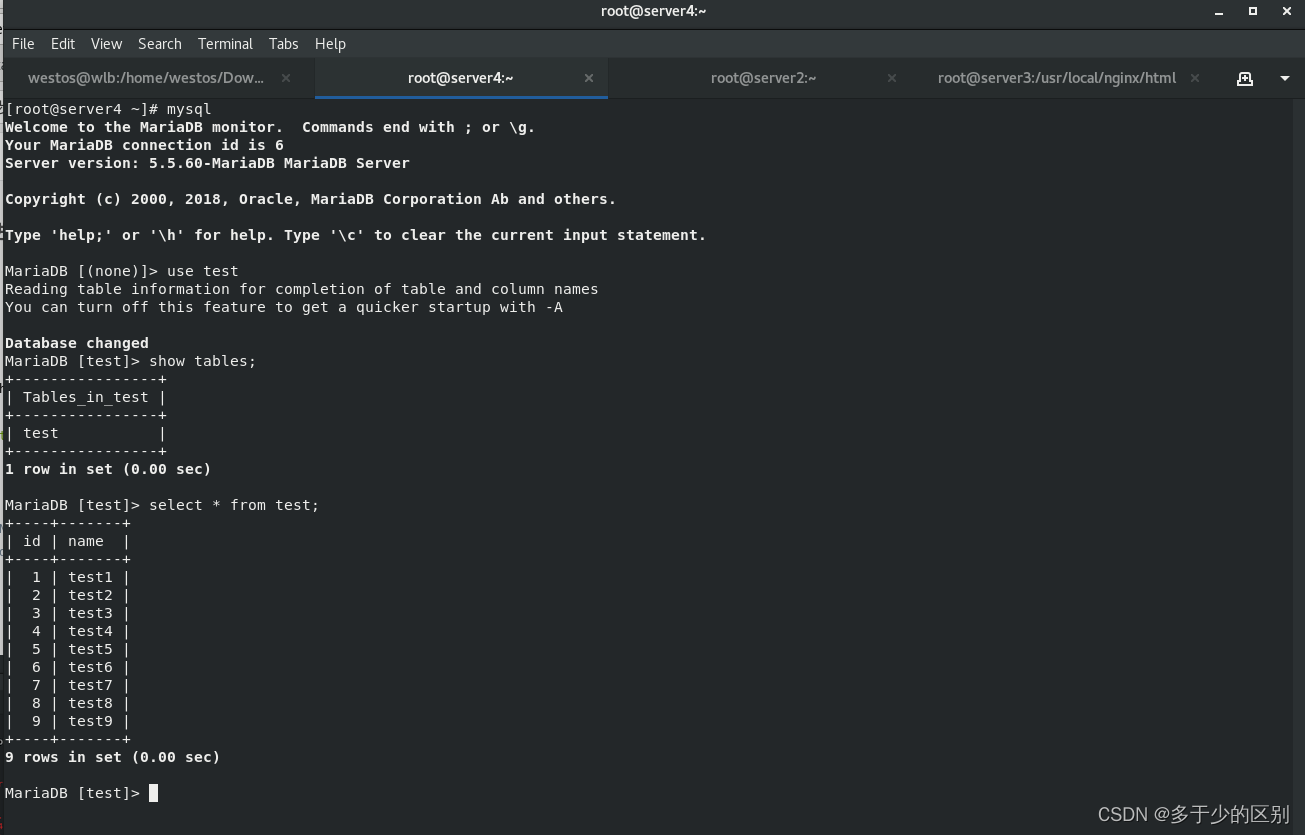The height and width of the screenshot is (835, 1305).
Task: Click the row containing test2
Action: [68, 595]
